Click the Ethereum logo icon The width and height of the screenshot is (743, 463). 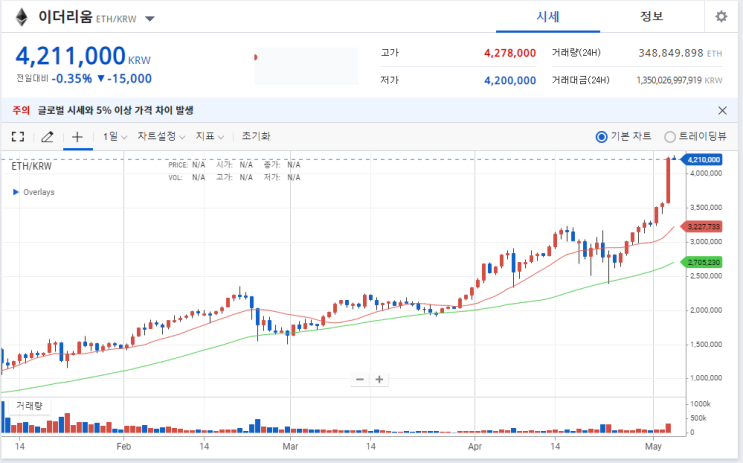pos(21,18)
